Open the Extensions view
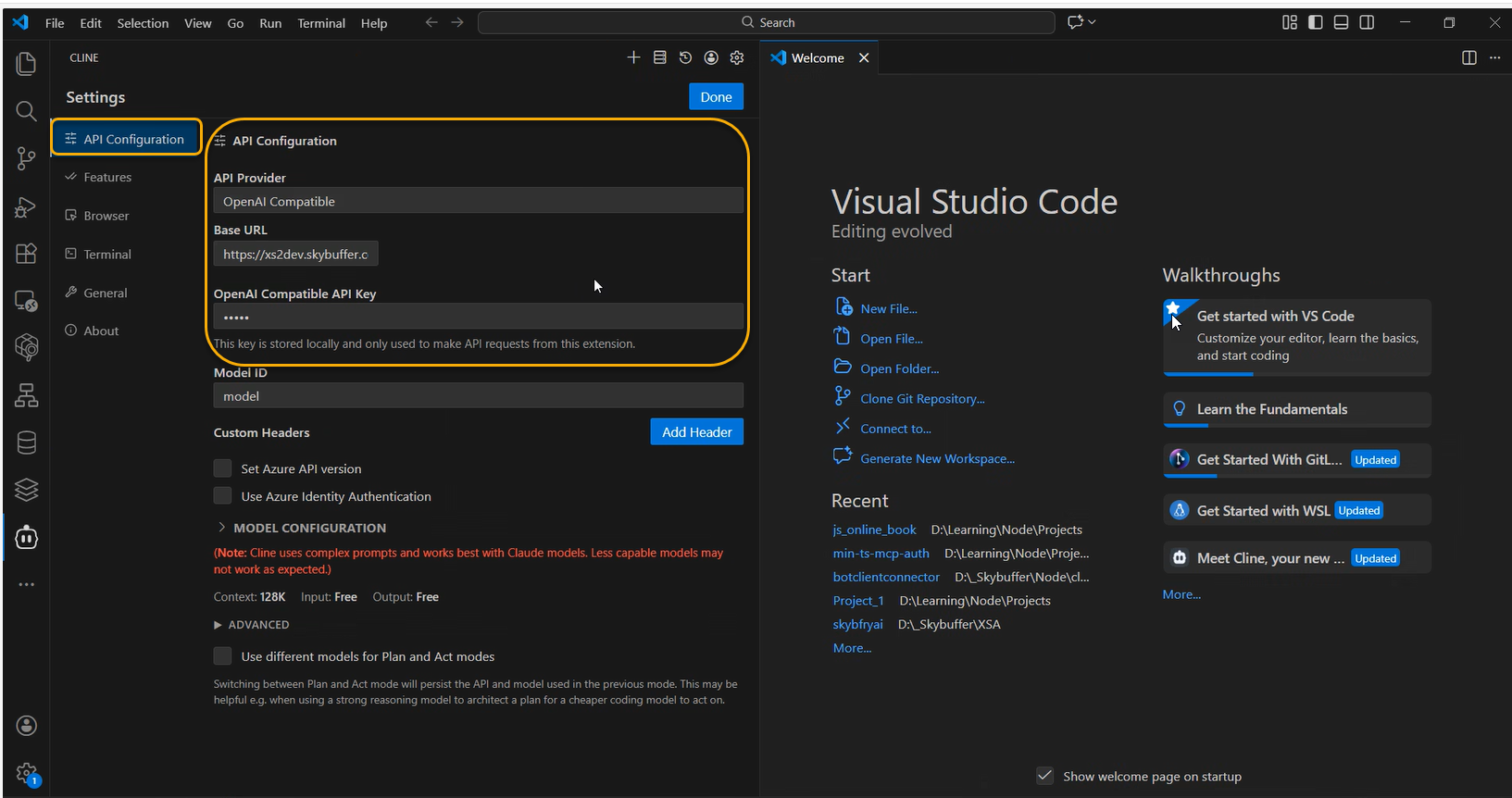Screen dimensions: 1512x798 (26, 254)
